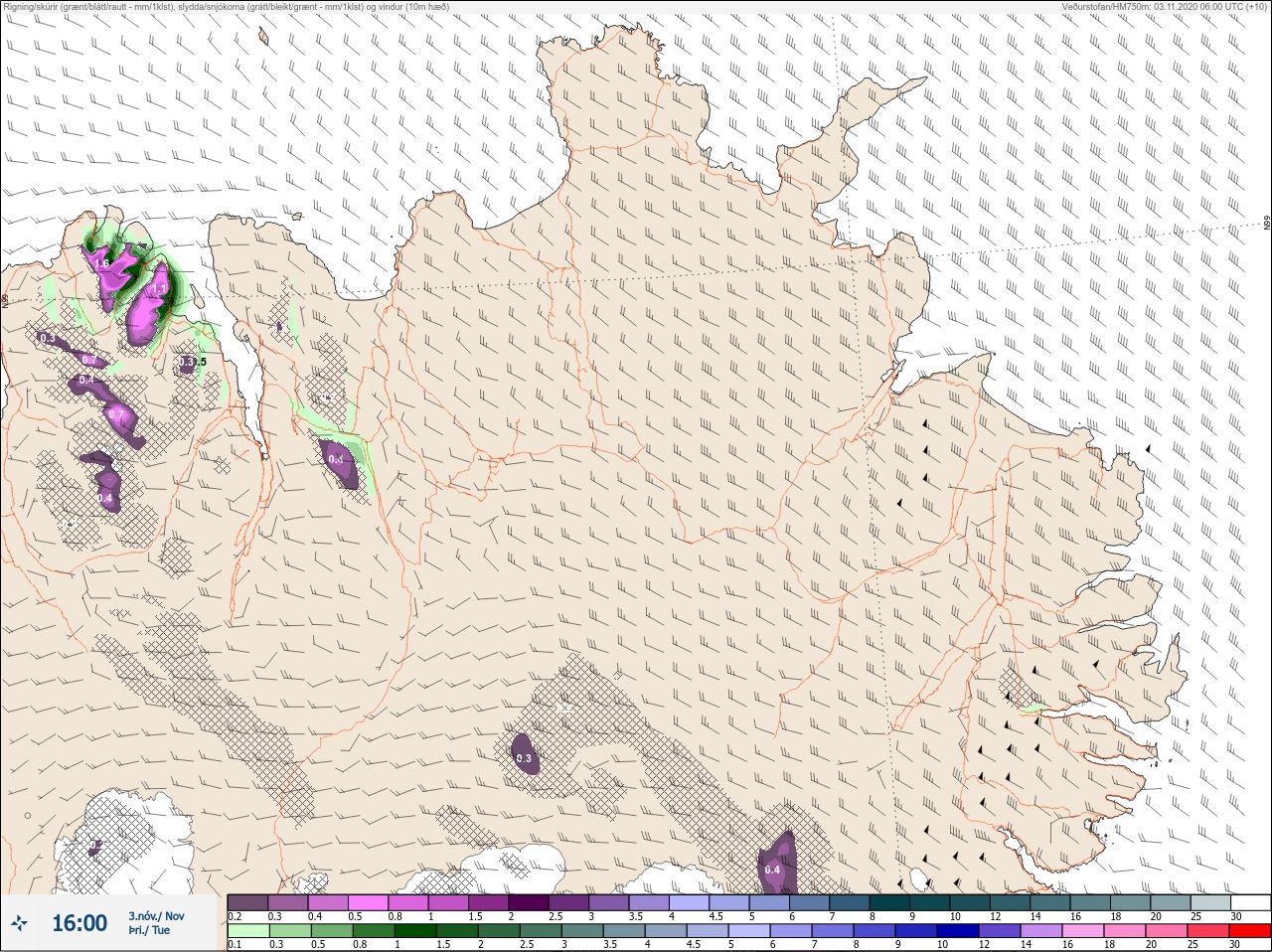Image resolution: width=1272 pixels, height=952 pixels.
Task: Click the 'Þri./ Tue' weekday text
Action: (x=149, y=931)
